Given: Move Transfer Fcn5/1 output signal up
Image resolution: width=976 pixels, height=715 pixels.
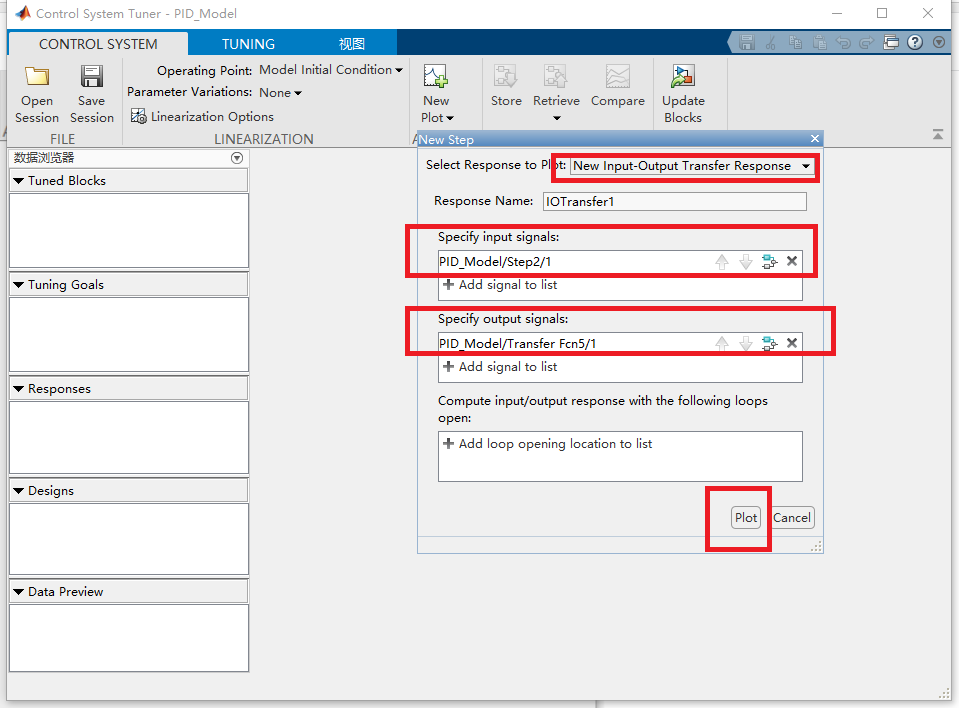Looking at the screenshot, I should coord(721,343).
